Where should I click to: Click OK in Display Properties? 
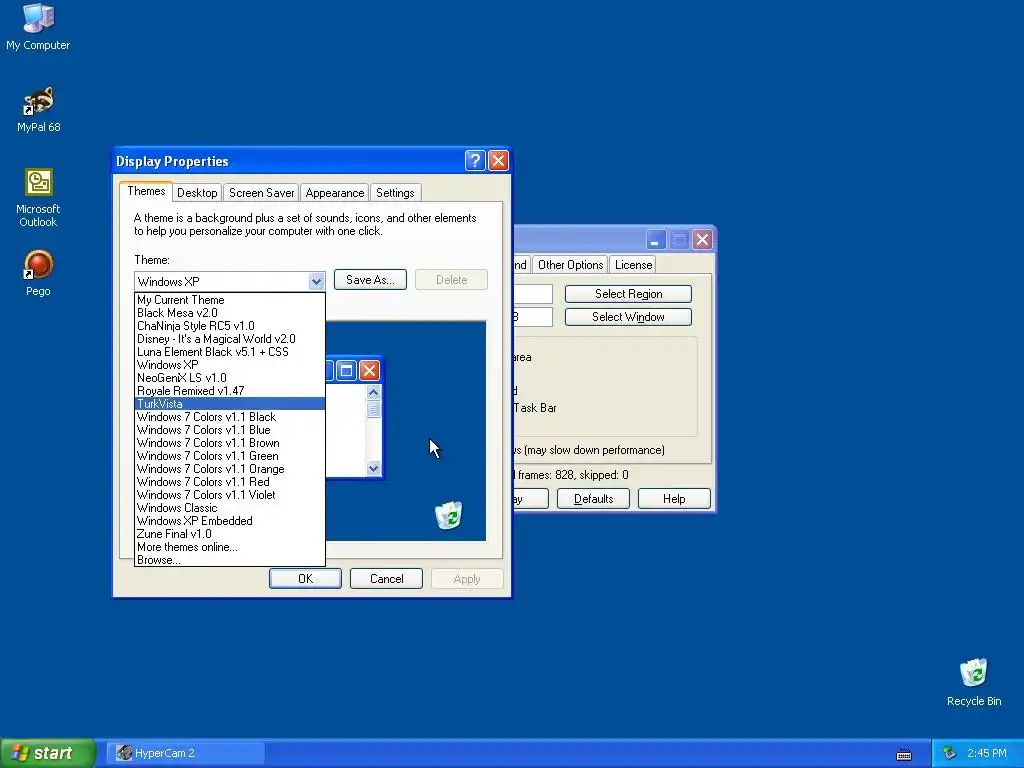pos(305,579)
